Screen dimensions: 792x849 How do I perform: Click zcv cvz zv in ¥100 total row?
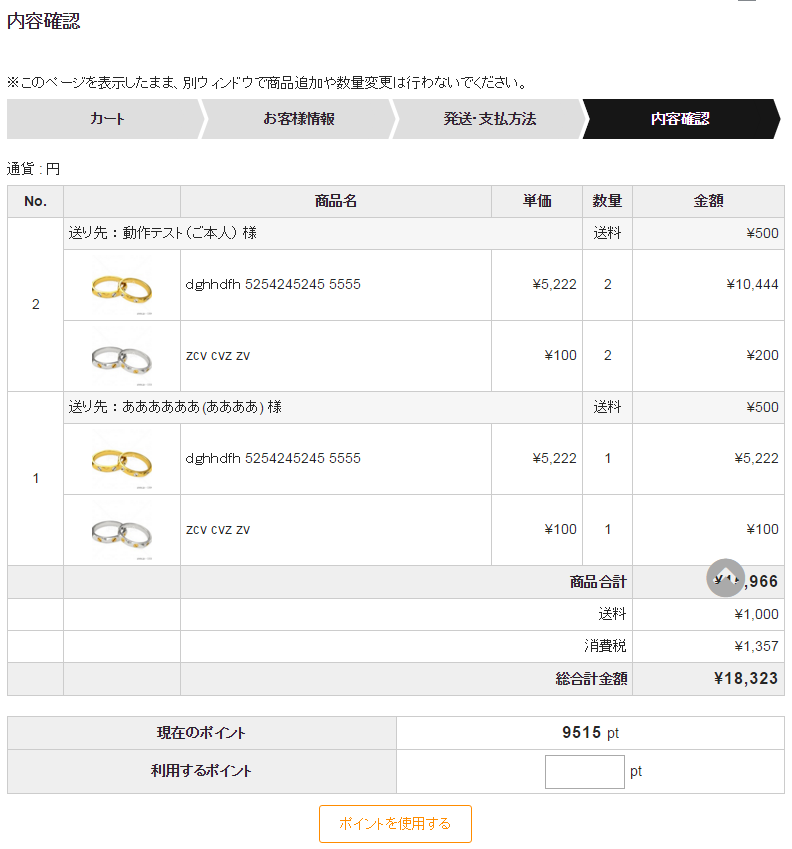218,530
